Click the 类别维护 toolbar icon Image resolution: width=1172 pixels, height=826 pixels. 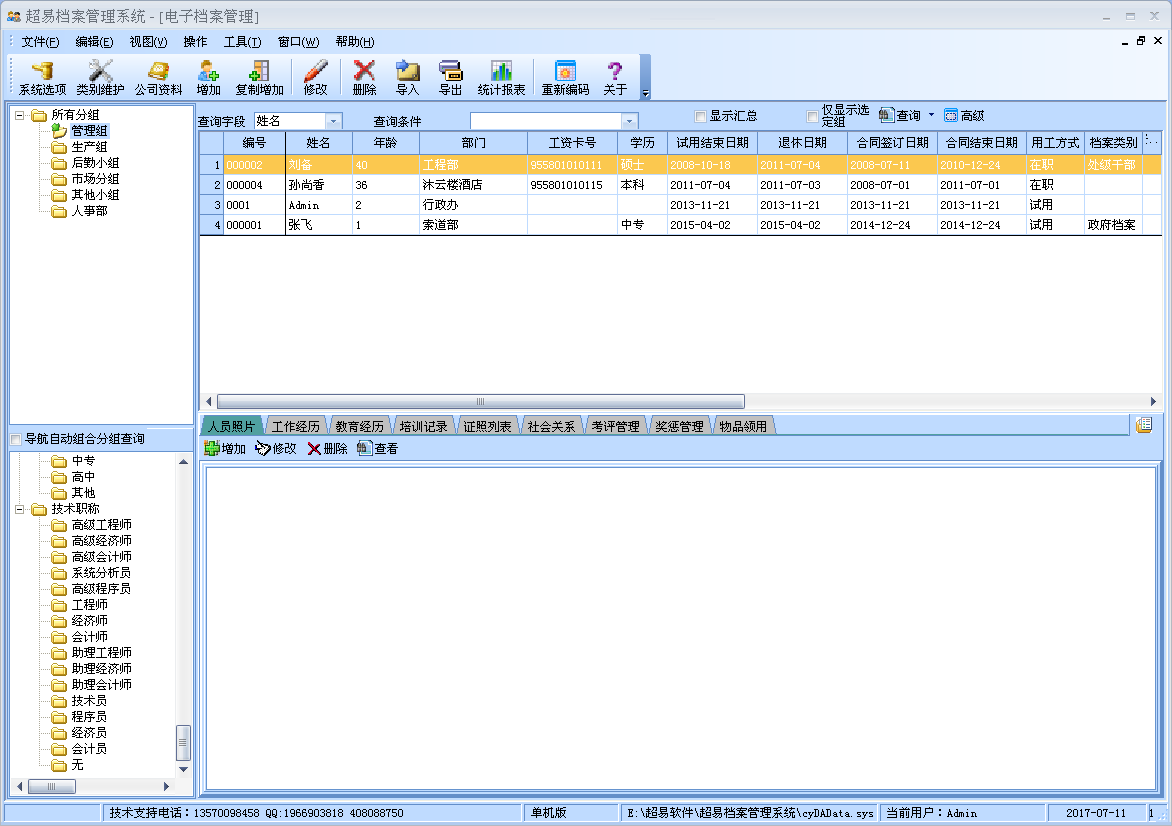point(100,77)
